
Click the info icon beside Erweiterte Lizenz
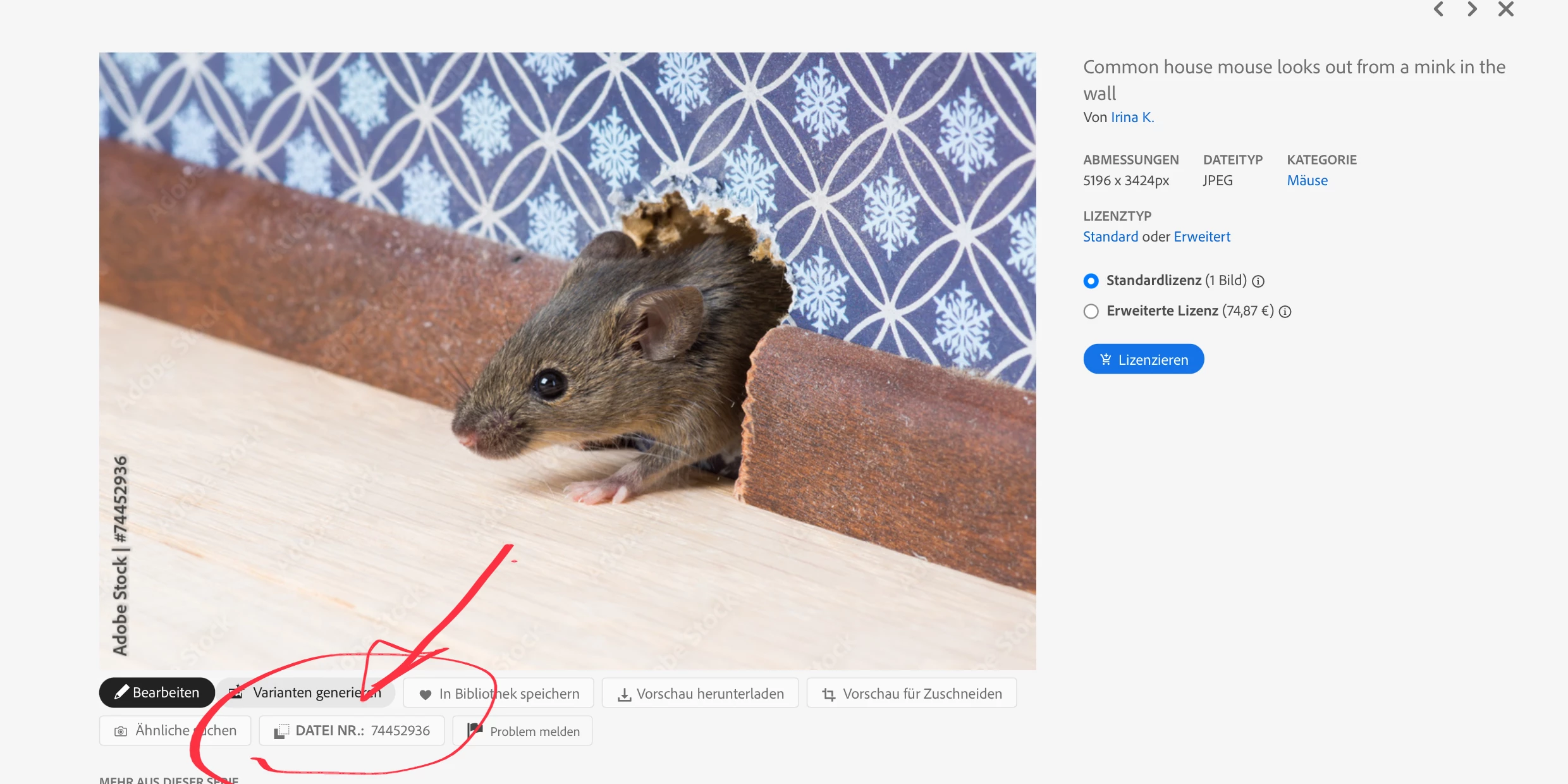coord(1285,312)
